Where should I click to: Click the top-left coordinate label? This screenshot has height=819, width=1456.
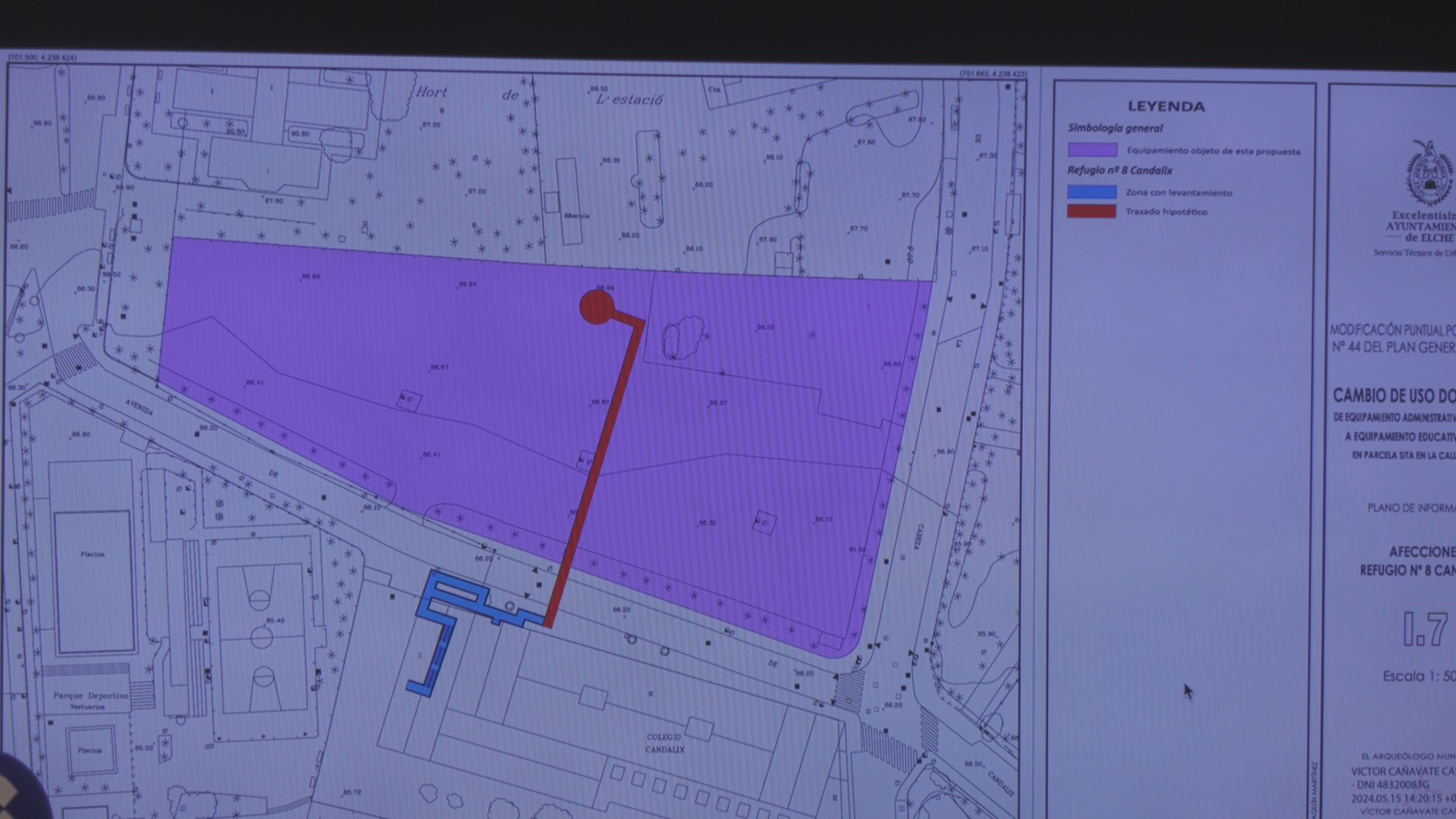click(x=42, y=58)
